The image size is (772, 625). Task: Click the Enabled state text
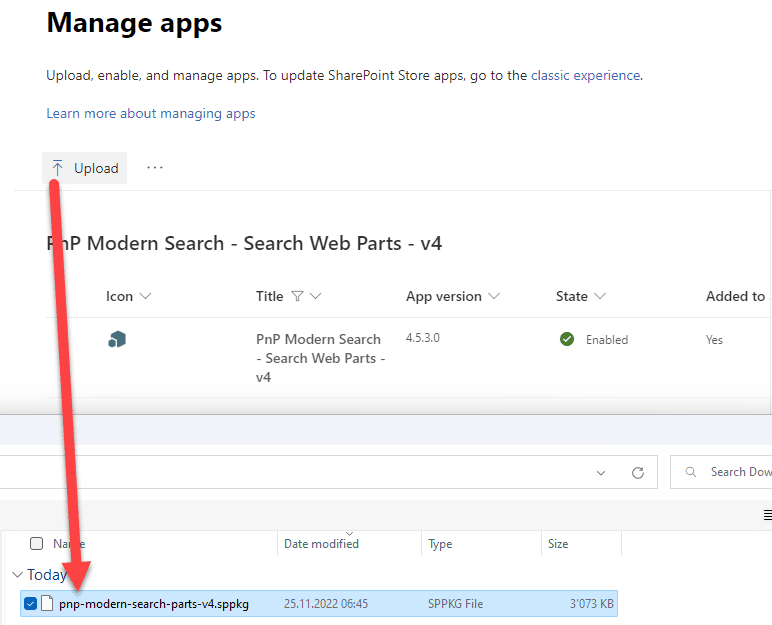pos(607,340)
